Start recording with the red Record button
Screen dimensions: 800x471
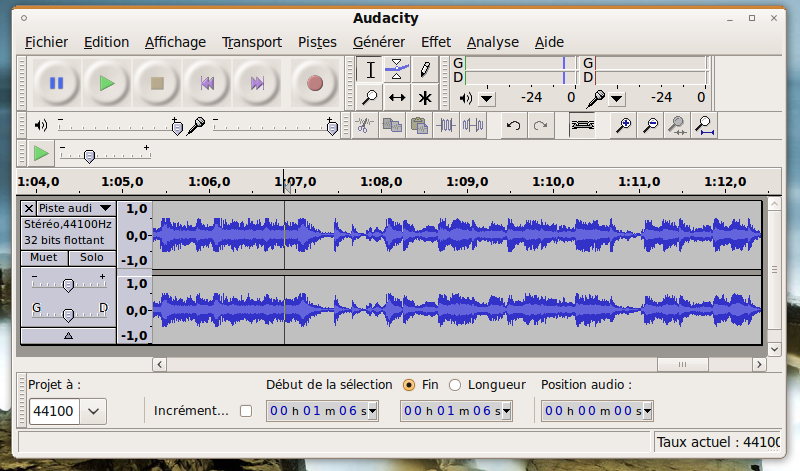coord(315,83)
